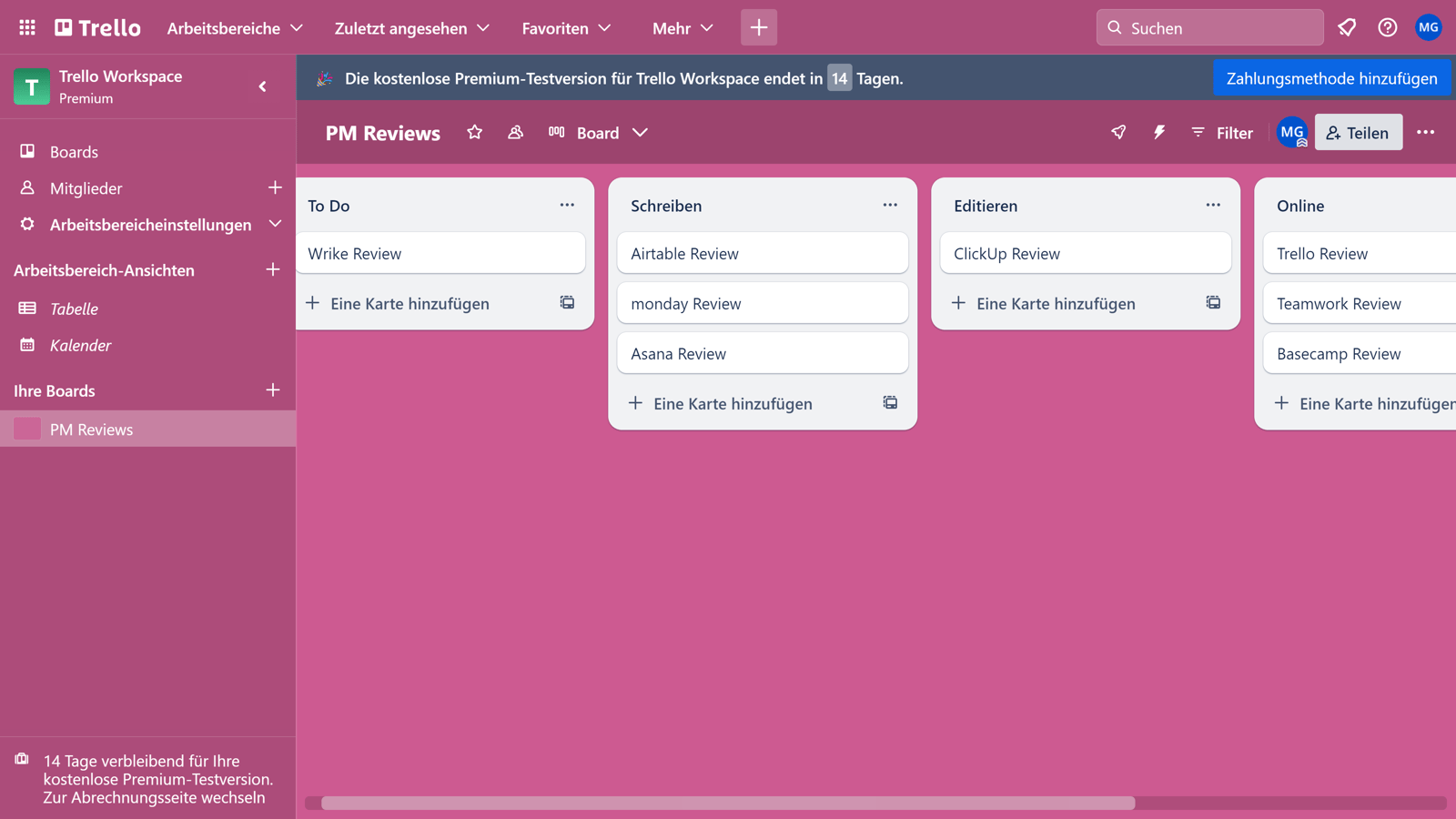Click the board visibility person icon

click(x=515, y=132)
